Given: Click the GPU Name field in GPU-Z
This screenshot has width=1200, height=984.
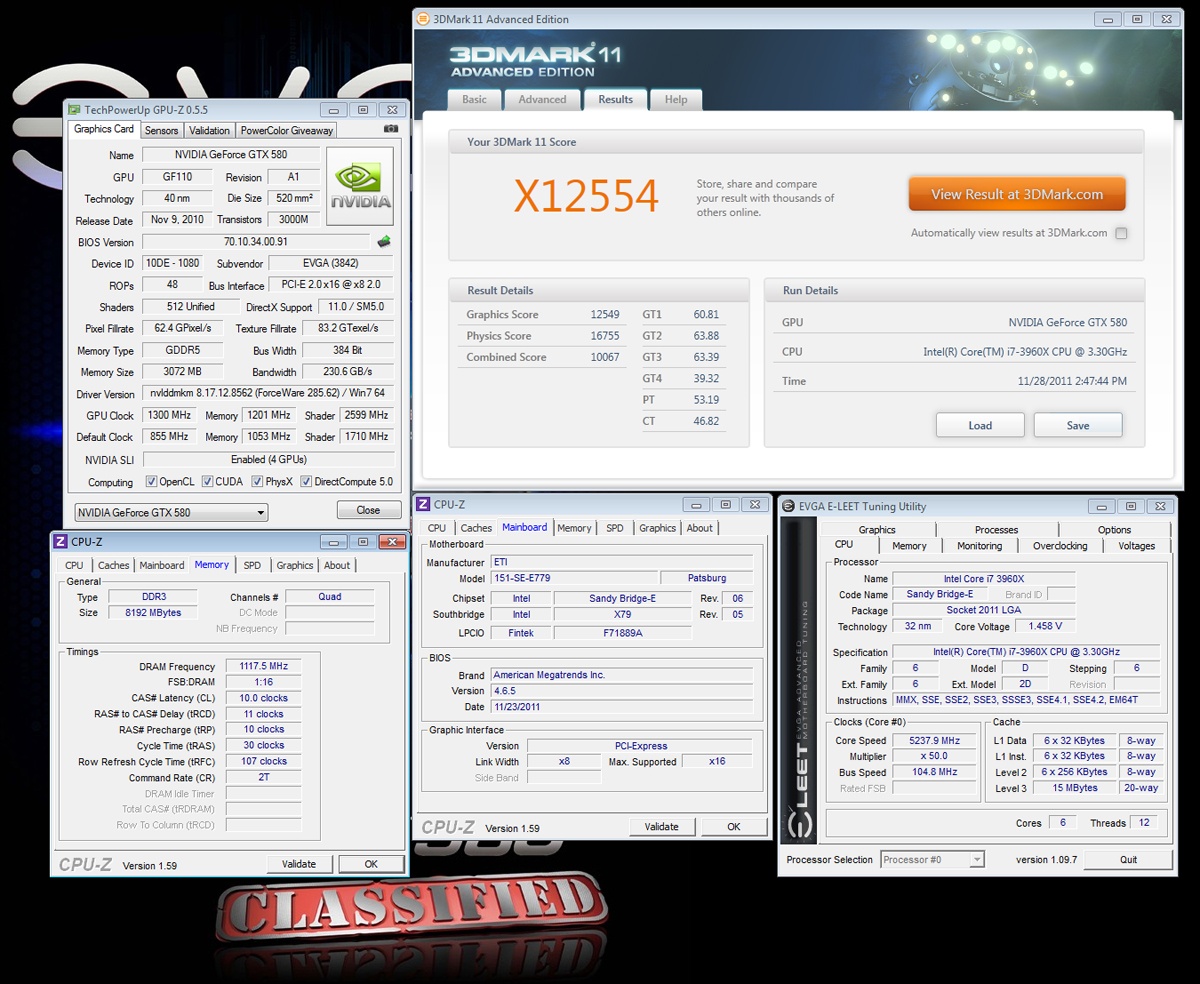Looking at the screenshot, I should (231, 155).
